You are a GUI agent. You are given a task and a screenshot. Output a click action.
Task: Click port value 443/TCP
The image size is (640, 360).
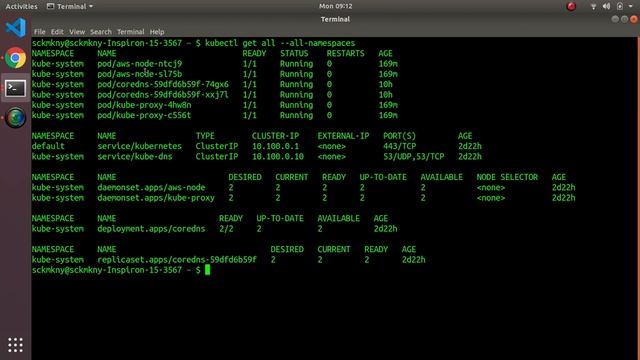[x=399, y=146]
